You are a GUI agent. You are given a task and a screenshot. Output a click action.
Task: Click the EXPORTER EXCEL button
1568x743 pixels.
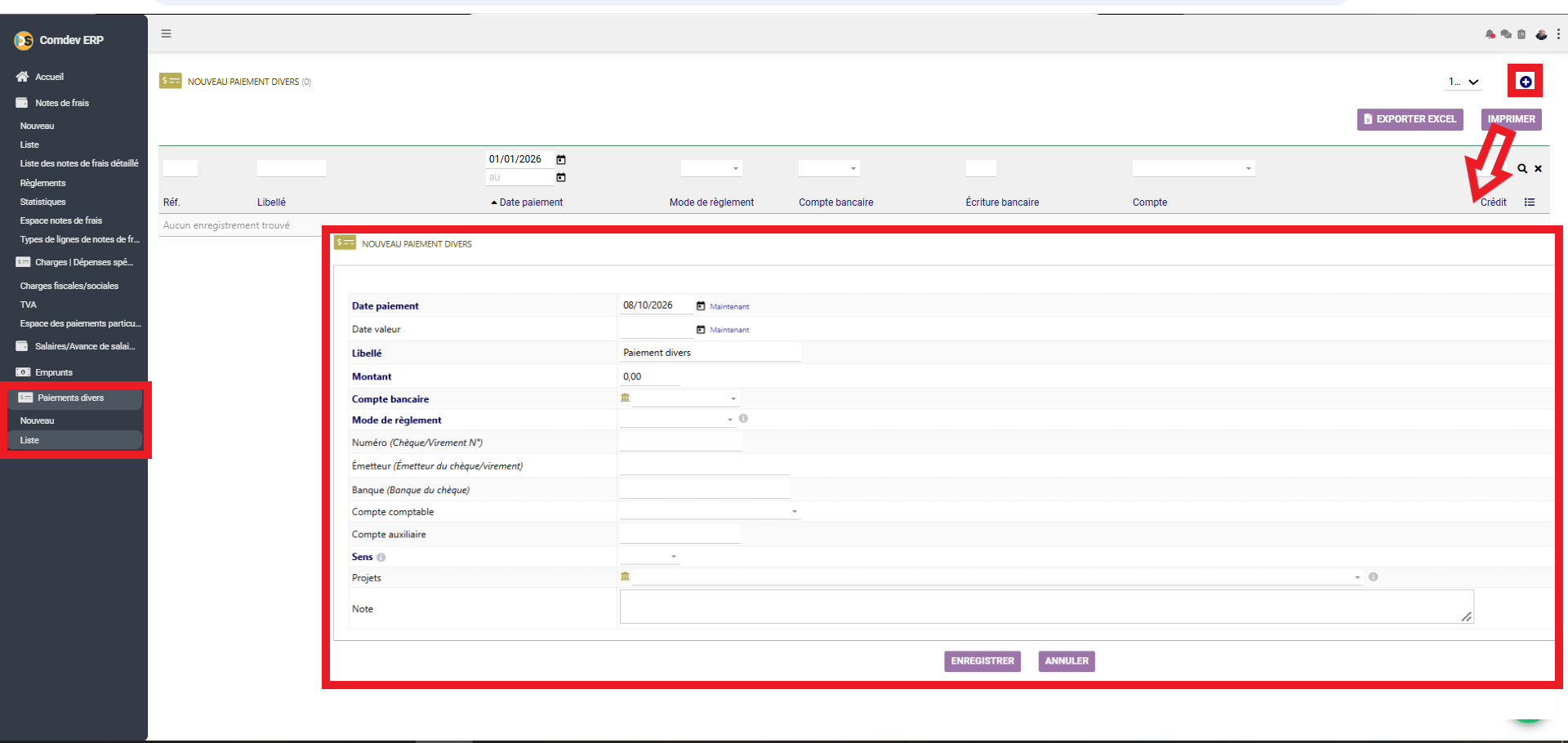1410,119
